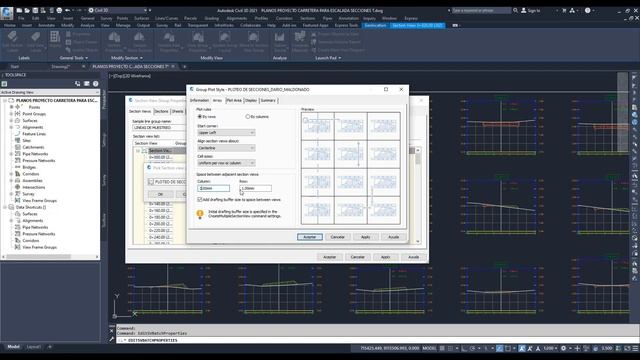Switch to the Start document tab
This screenshot has height=360, width=640.
[15, 66]
